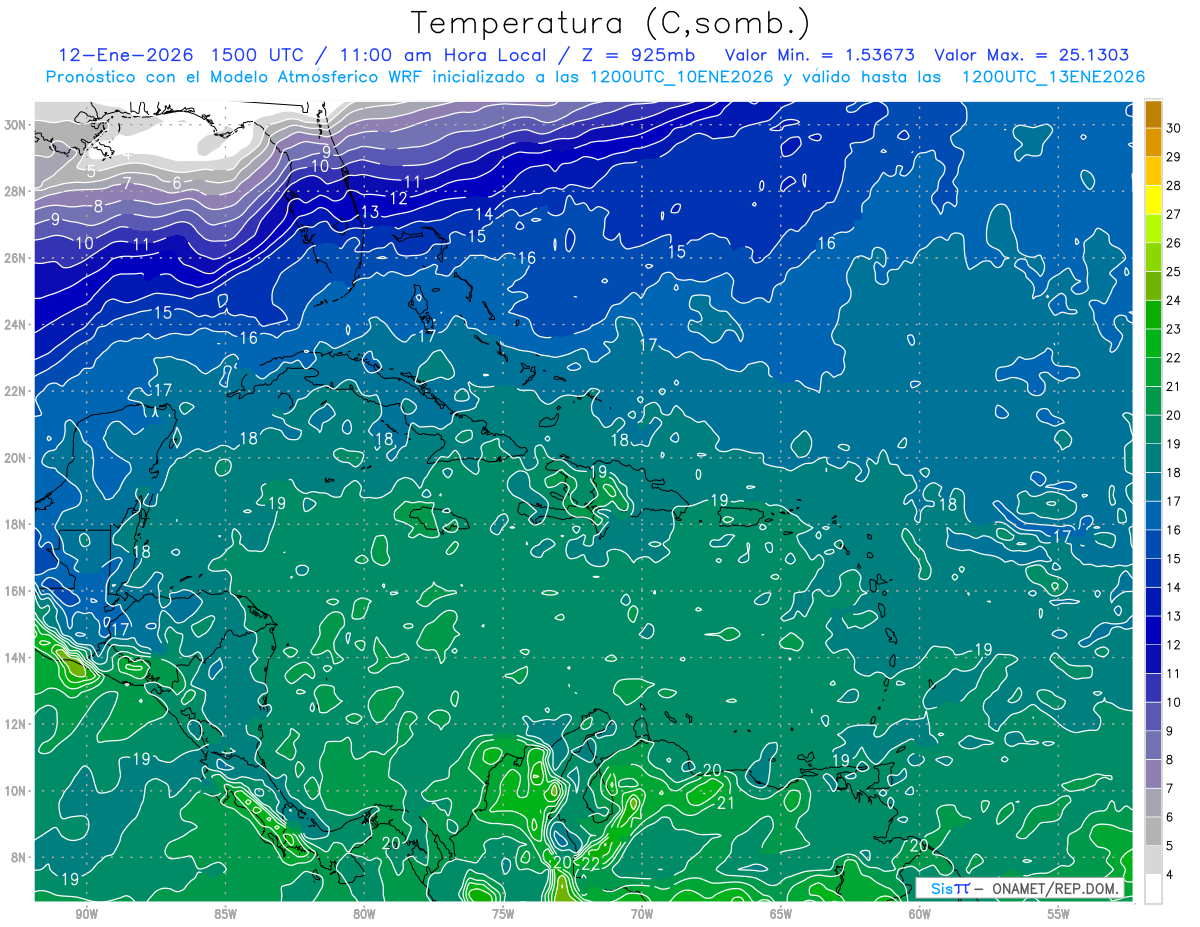This screenshot has height=927, width=1200.
Task: Click the '75W' longitude axis label
Action: coord(503,914)
